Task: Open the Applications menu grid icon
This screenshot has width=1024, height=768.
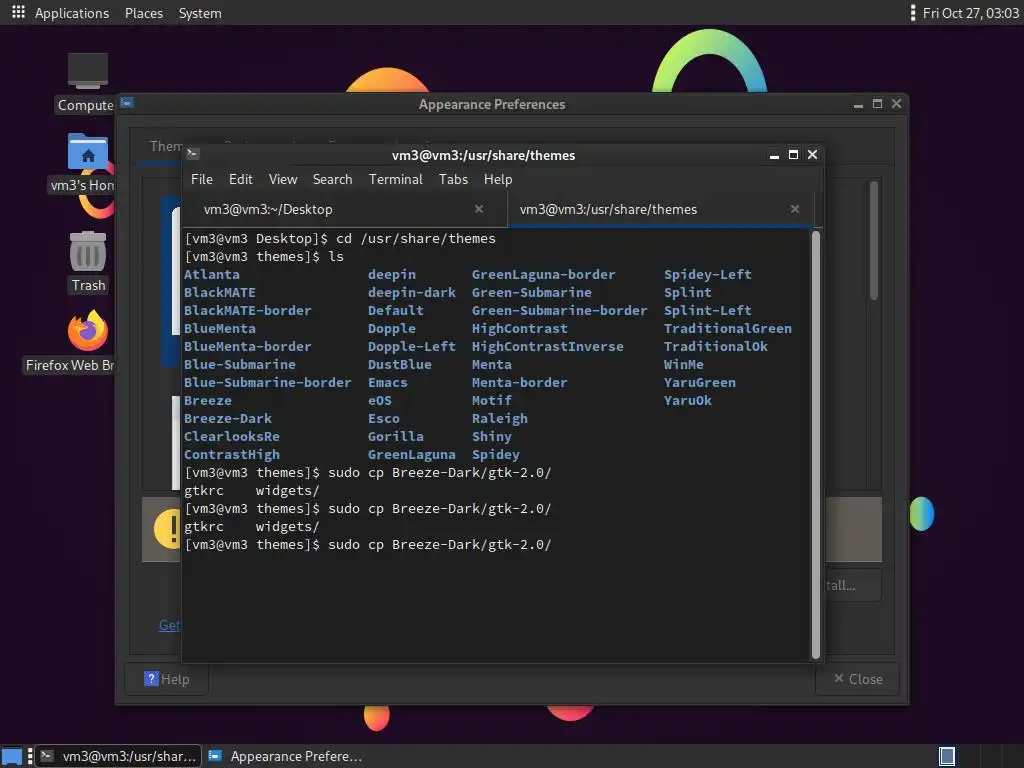Action: click(18, 12)
